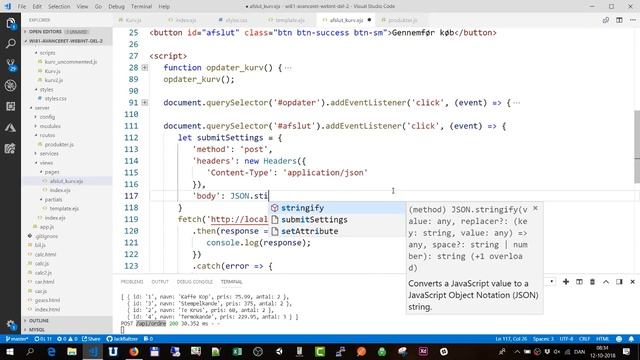Viewport: 640px width, 360px height.
Task: Select stringify in the autocomplete list
Action: tap(337, 208)
